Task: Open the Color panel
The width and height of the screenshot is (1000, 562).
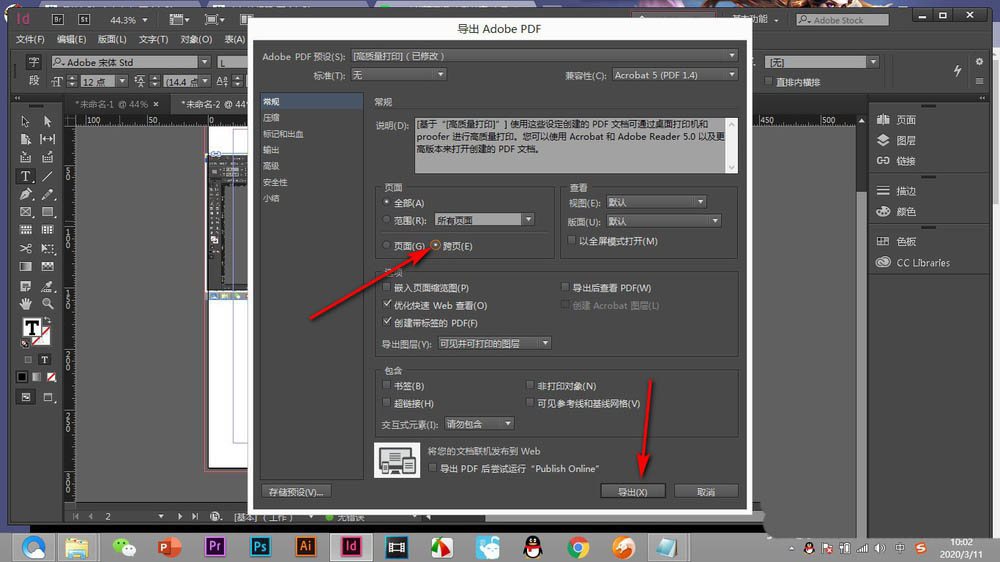Action: pos(896,211)
